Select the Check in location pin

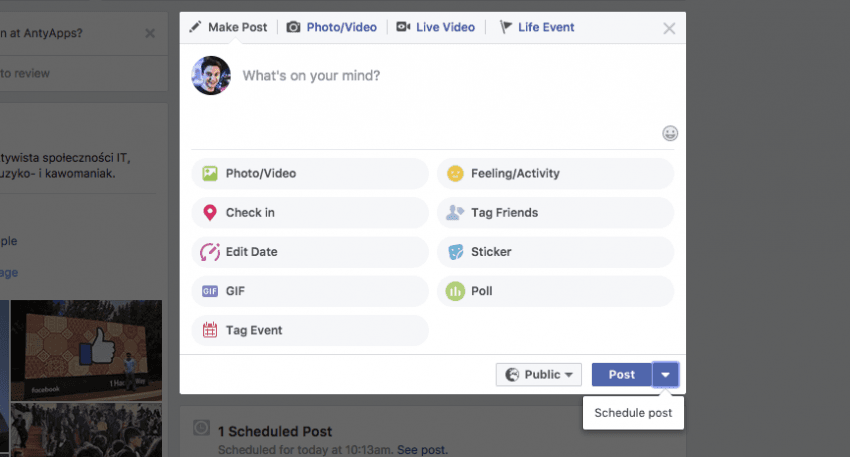point(210,213)
